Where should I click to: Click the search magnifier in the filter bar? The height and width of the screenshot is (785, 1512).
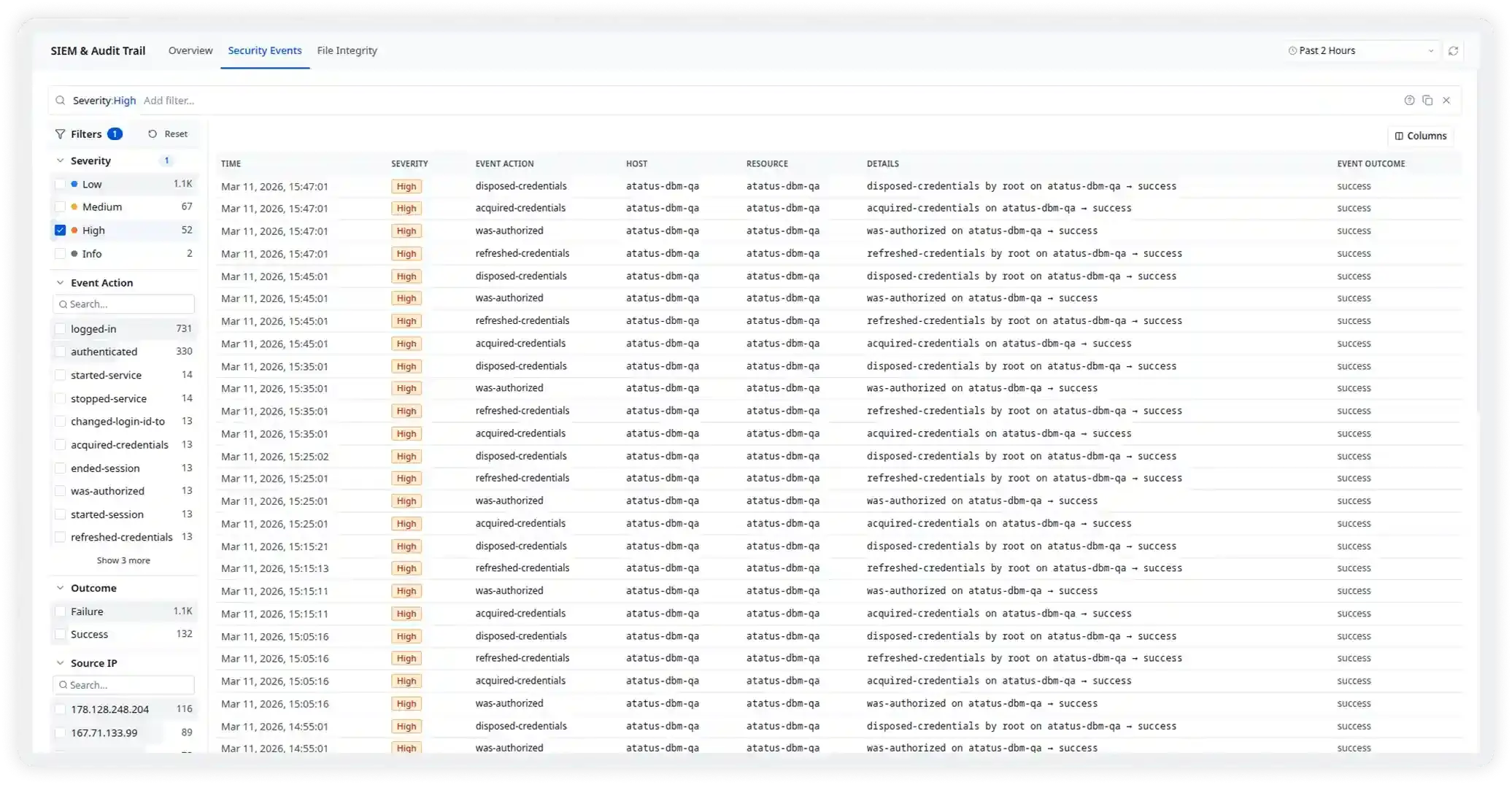61,100
